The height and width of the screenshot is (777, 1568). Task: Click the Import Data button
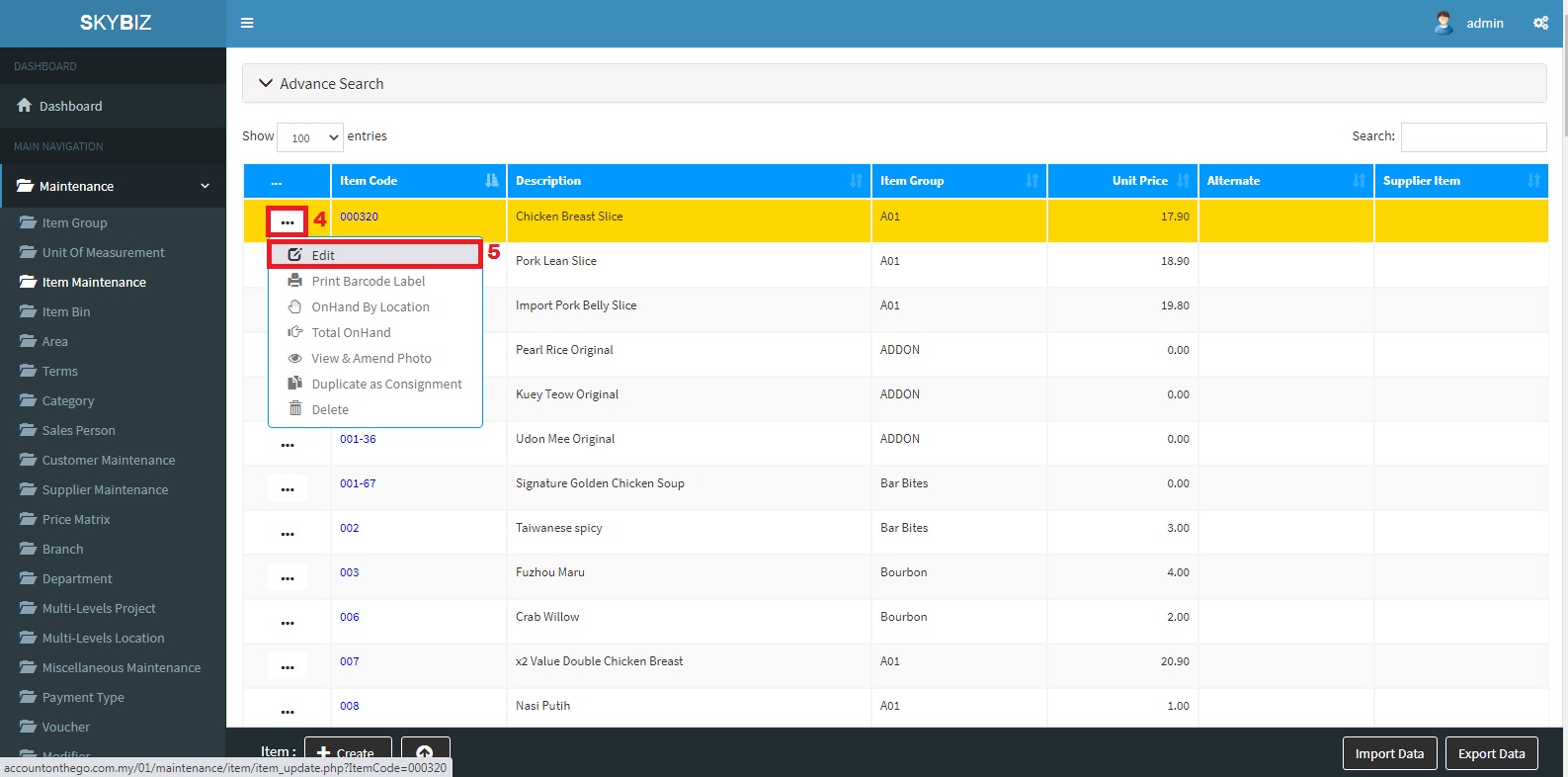1389,753
